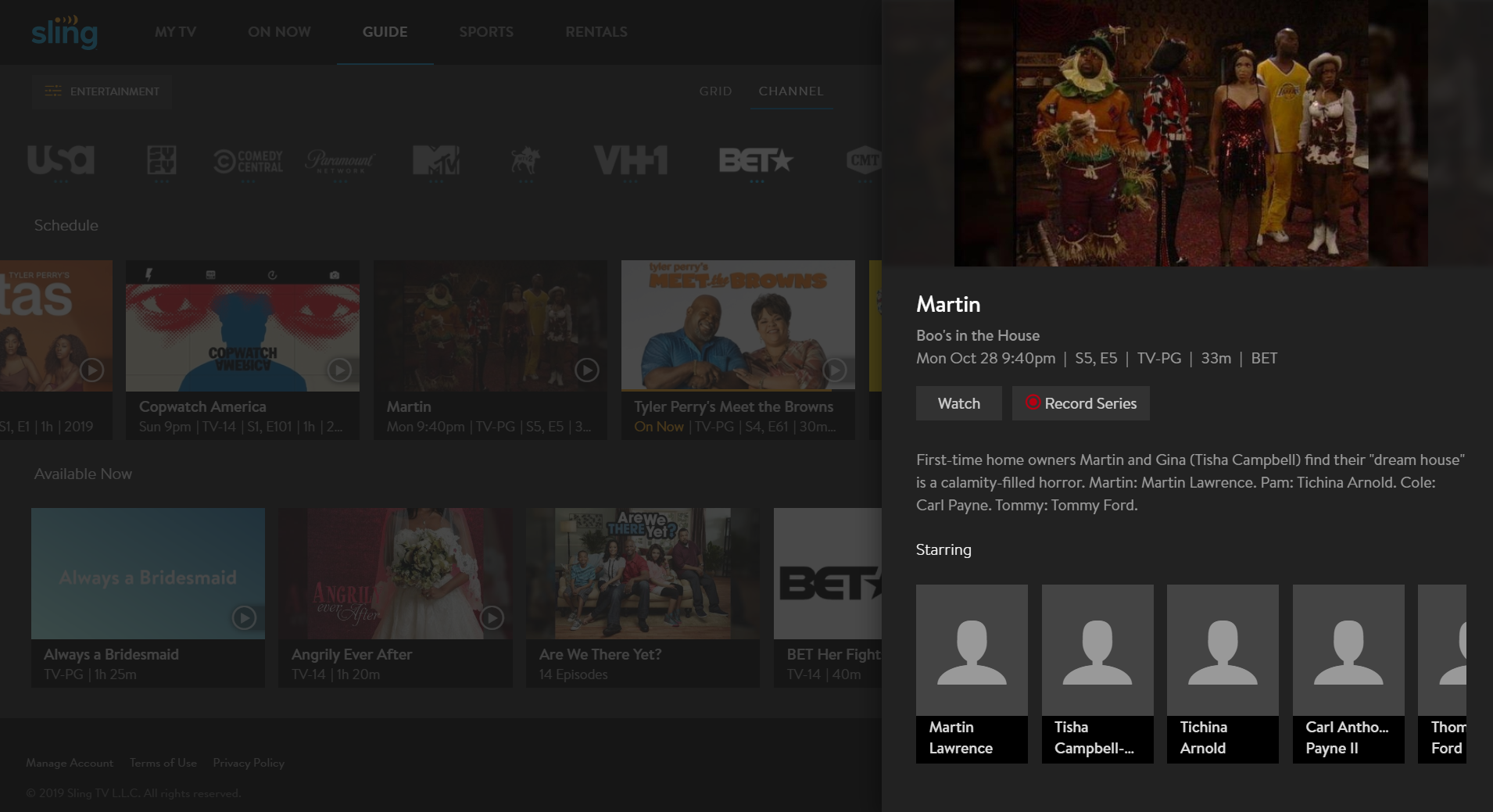This screenshot has height=812, width=1493.
Task: Open the Copwatch America schedule title
Action: [202, 406]
